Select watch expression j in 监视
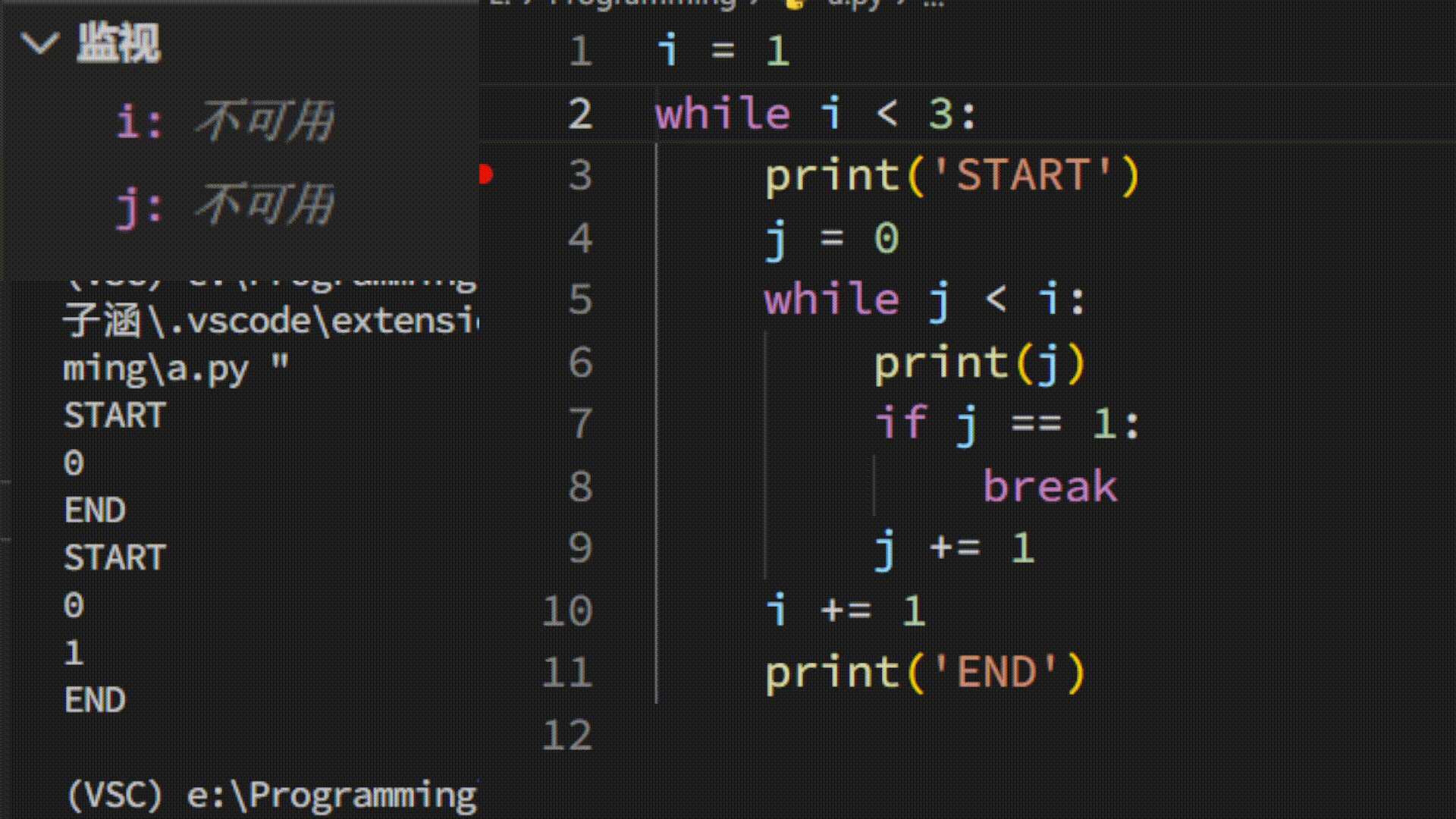This screenshot has height=819, width=1456. click(225, 205)
